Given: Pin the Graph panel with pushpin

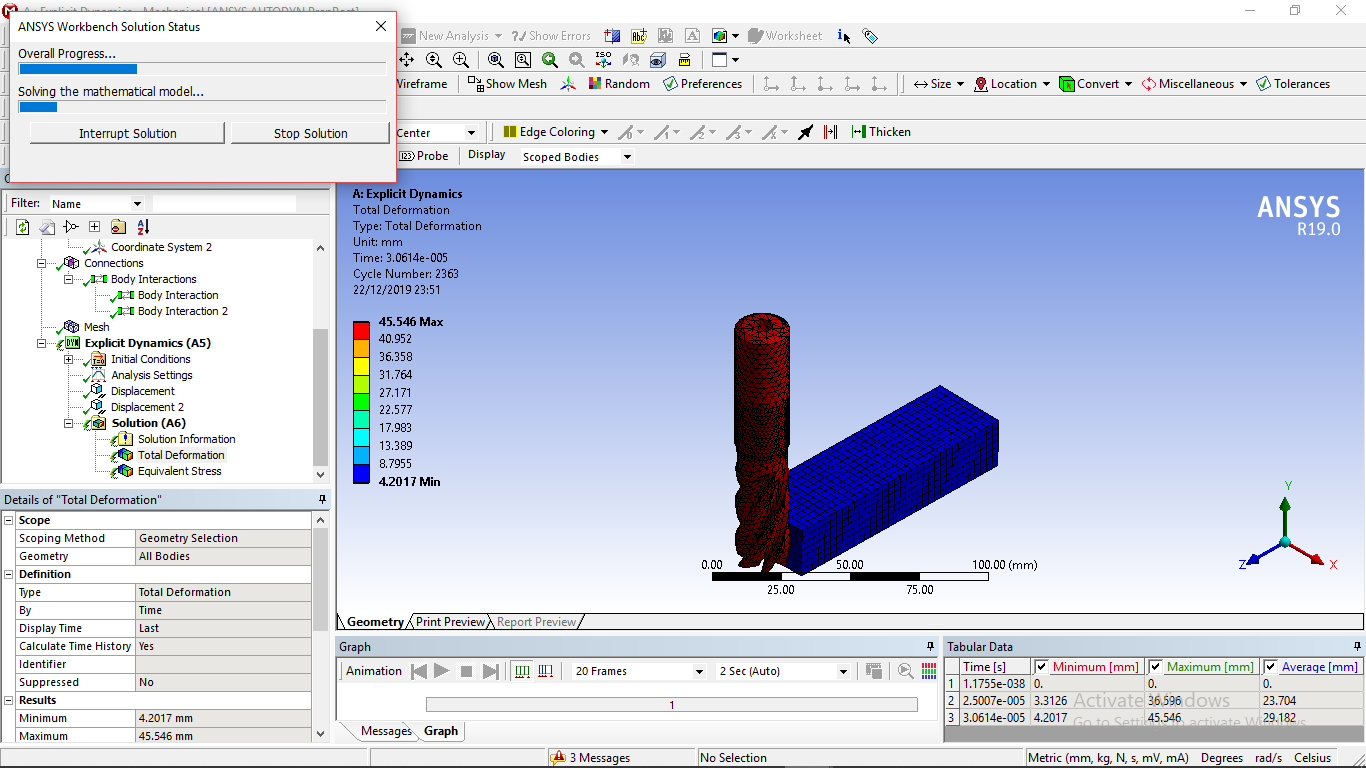Looking at the screenshot, I should [929, 647].
